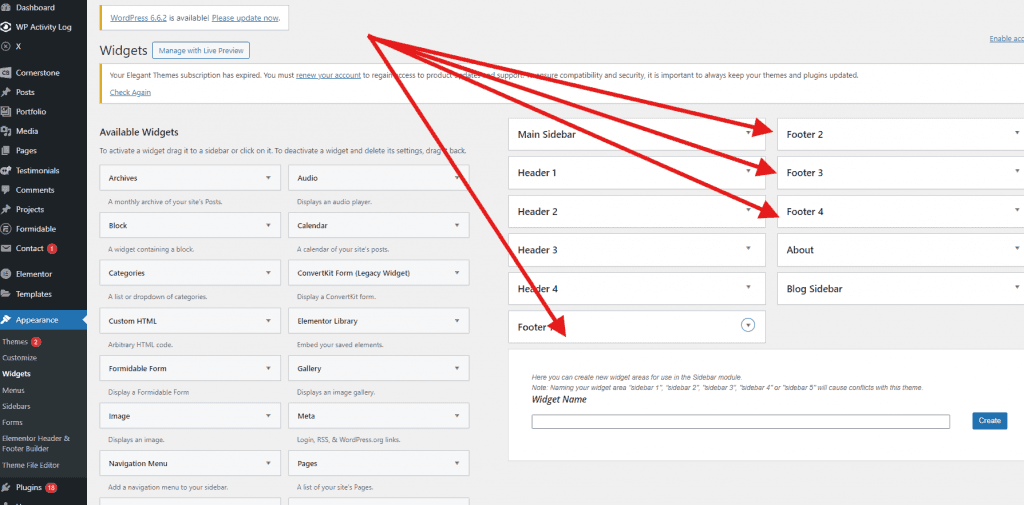The height and width of the screenshot is (505, 1024).
Task: Select the Widgets submenu item
Action: 16,374
